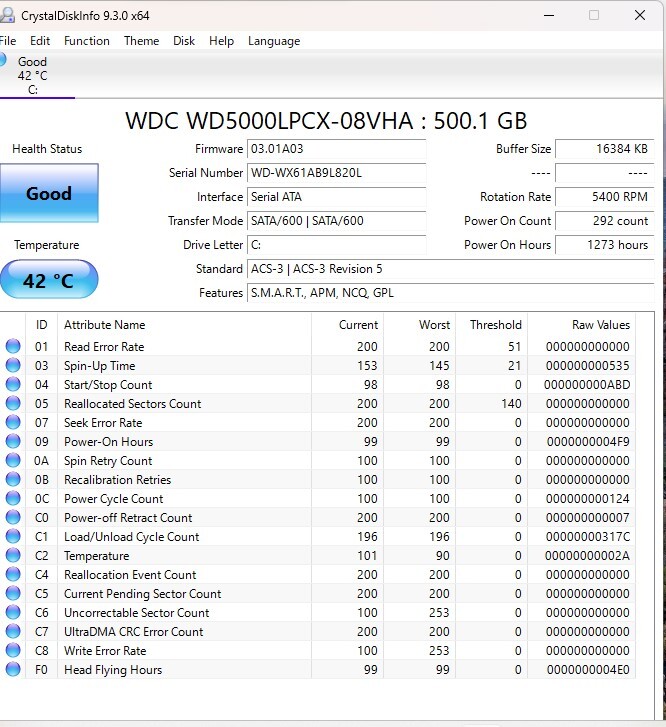This screenshot has width=666, height=727.
Task: Click the status orb beside Start/Stop Count
Action: point(13,384)
